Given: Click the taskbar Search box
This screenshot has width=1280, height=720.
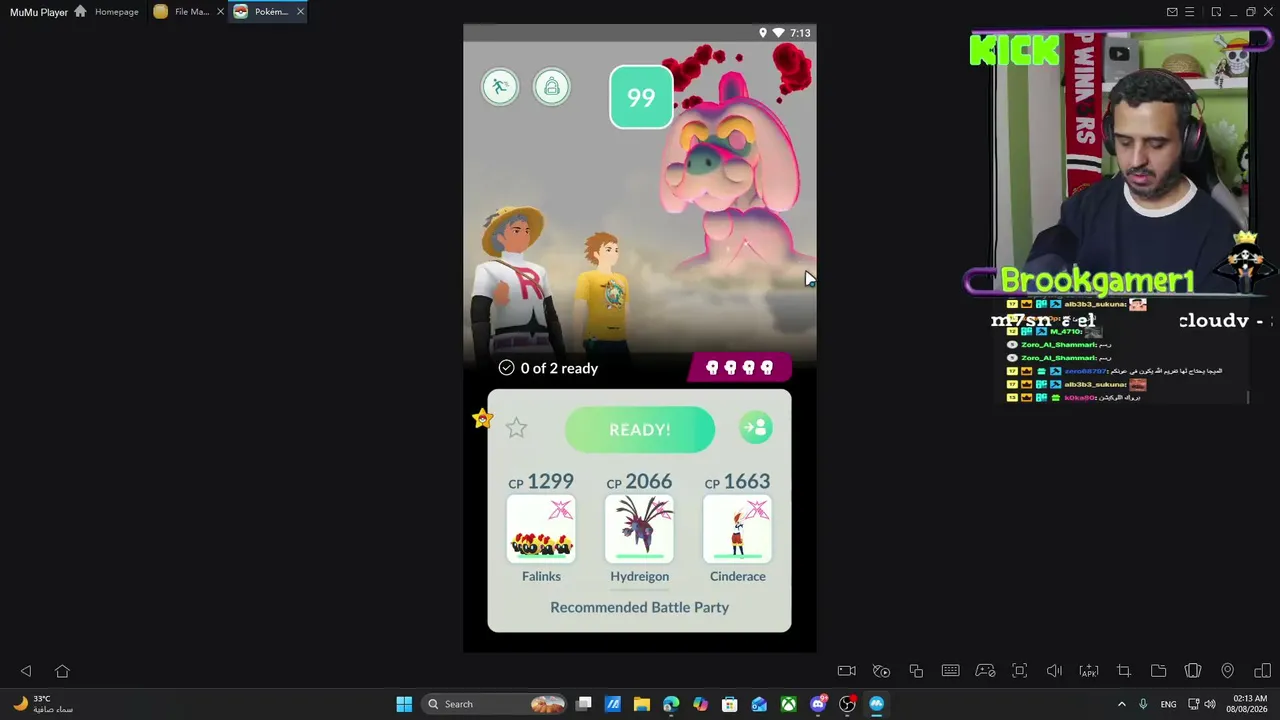Looking at the screenshot, I should coord(494,704).
